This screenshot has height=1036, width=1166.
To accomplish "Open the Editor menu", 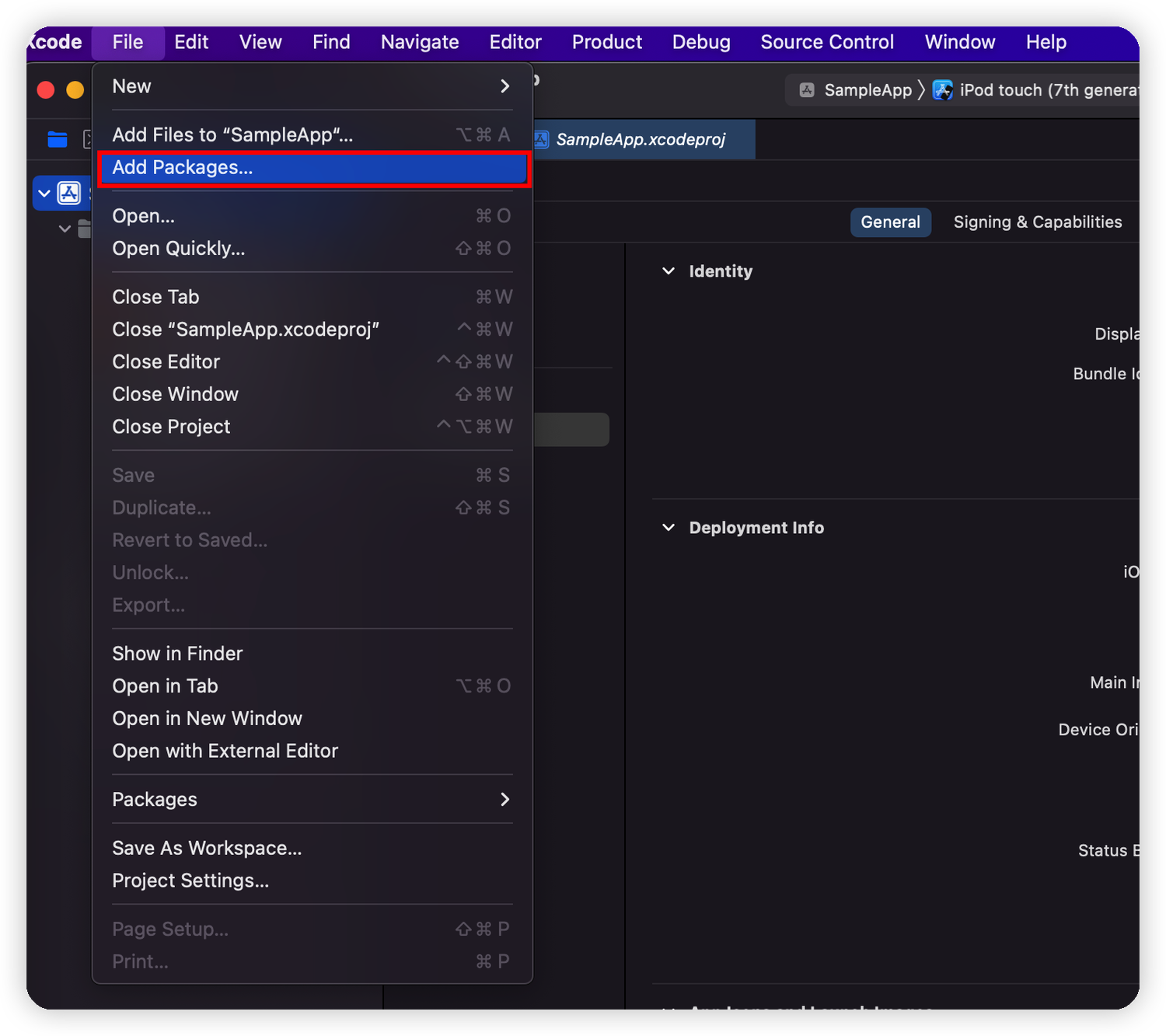I will pyautogui.click(x=515, y=42).
